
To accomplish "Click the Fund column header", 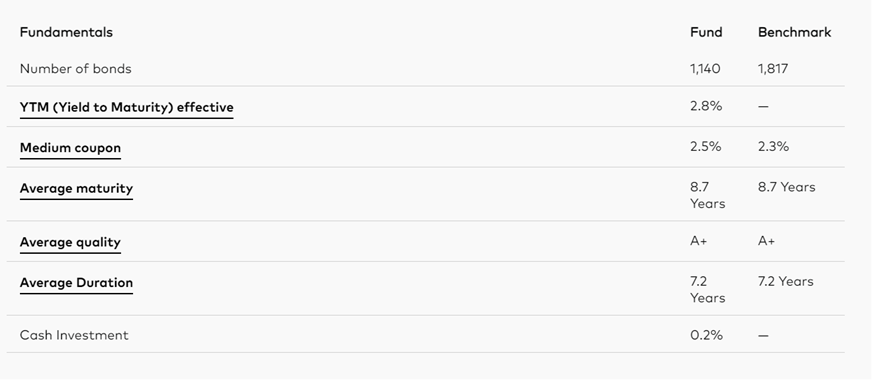I will click(x=706, y=32).
